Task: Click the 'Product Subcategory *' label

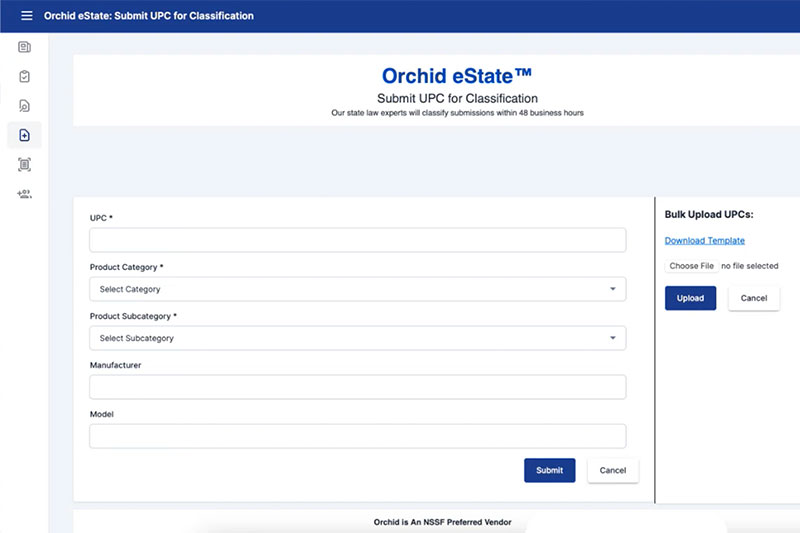Action: coord(133,316)
